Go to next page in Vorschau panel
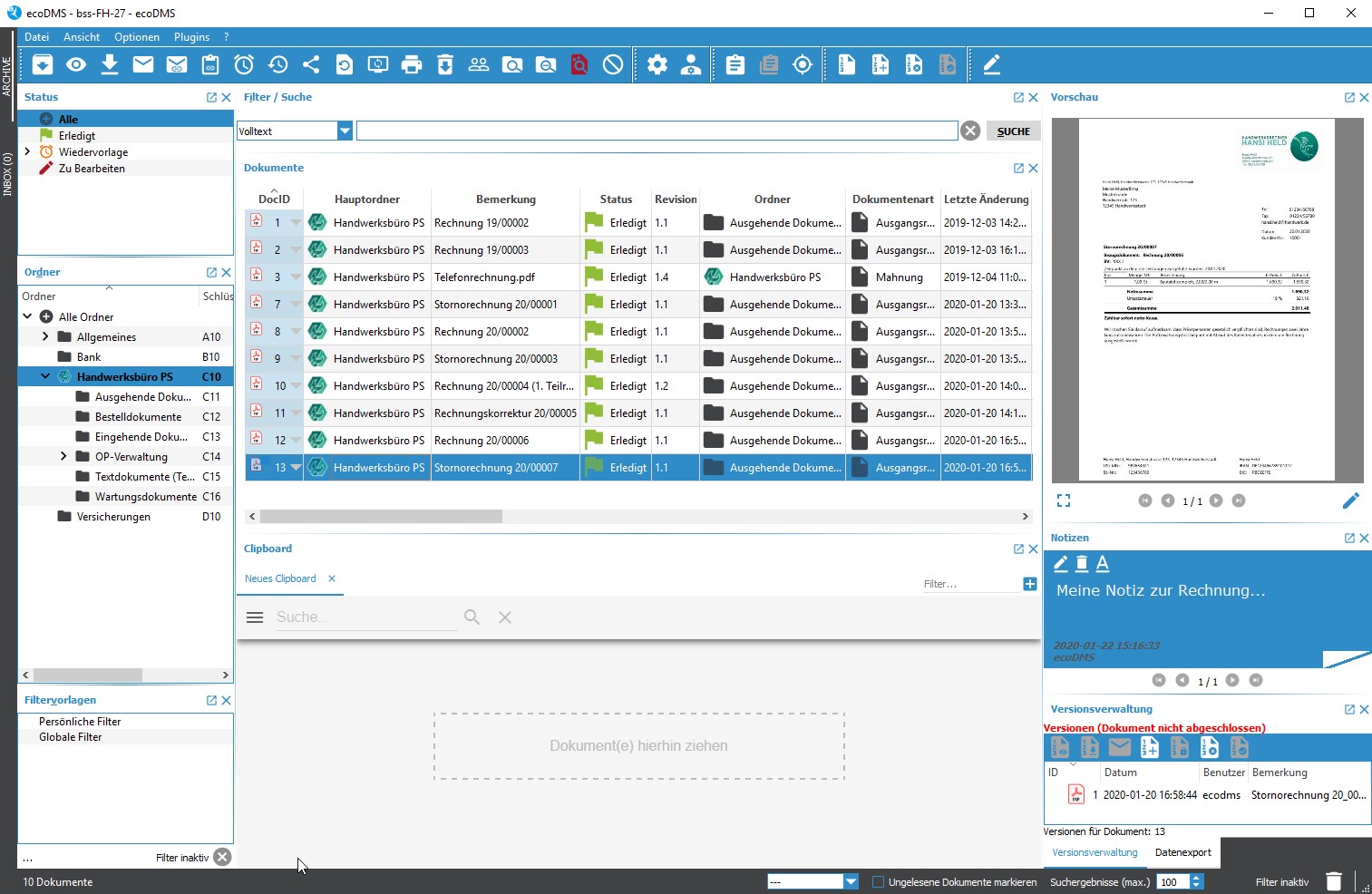The height and width of the screenshot is (894, 1372). point(1216,500)
